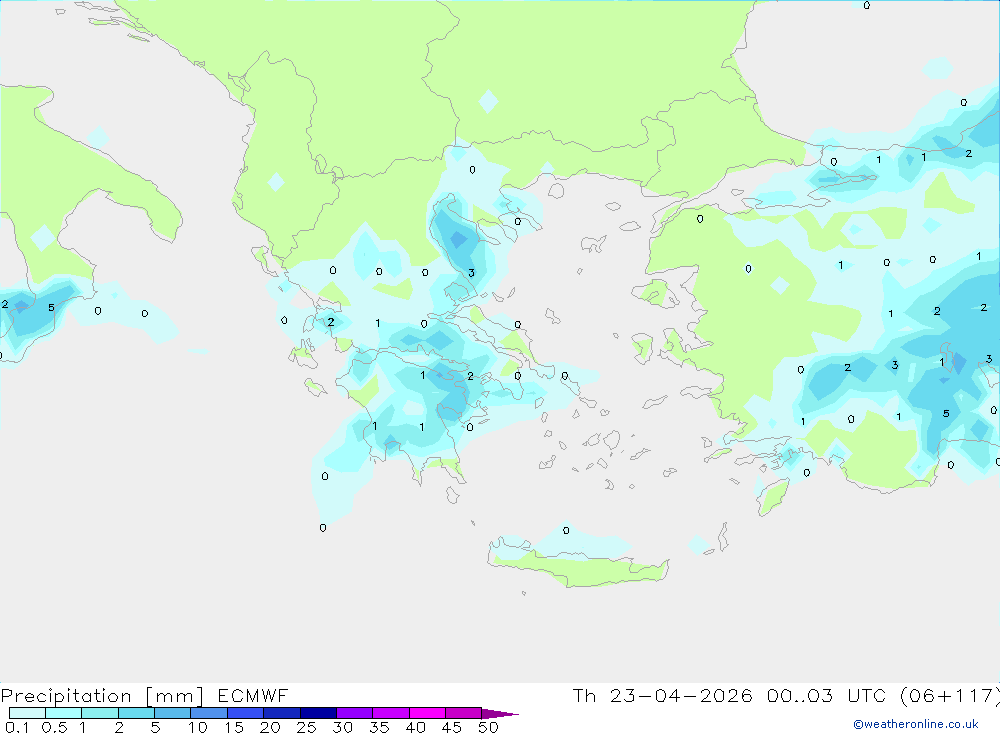This screenshot has height=733, width=1000.
Task: Click the '45' legend scale value
Action: pyautogui.click(x=452, y=727)
